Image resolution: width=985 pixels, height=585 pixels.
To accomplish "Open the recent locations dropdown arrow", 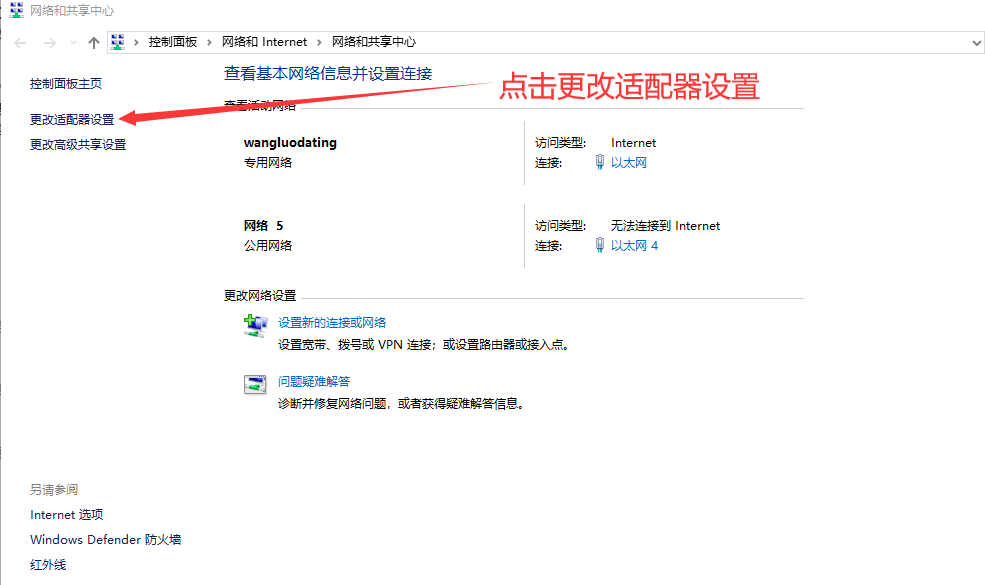I will (72, 43).
